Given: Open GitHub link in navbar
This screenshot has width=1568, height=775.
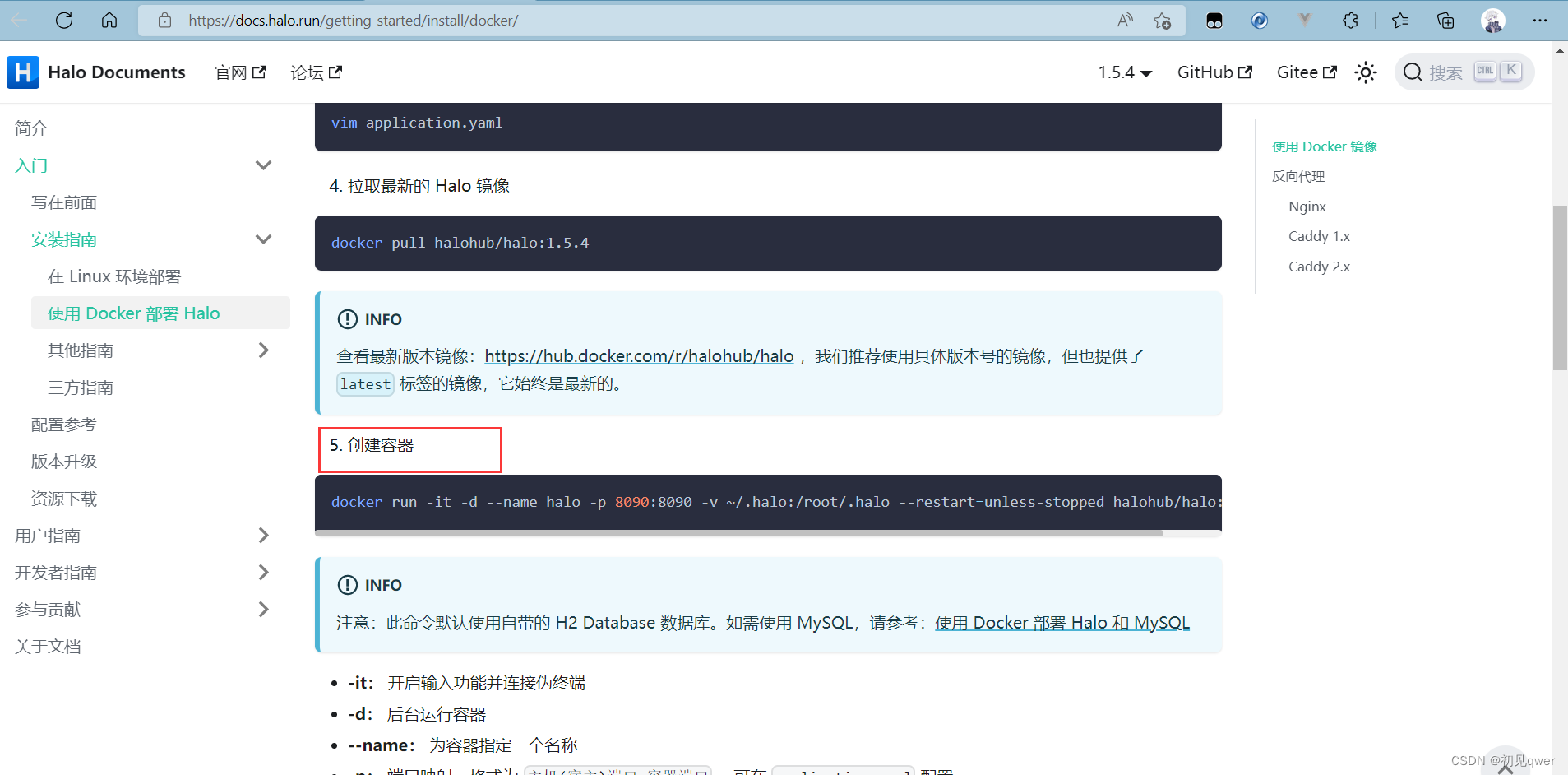Looking at the screenshot, I should point(1214,72).
